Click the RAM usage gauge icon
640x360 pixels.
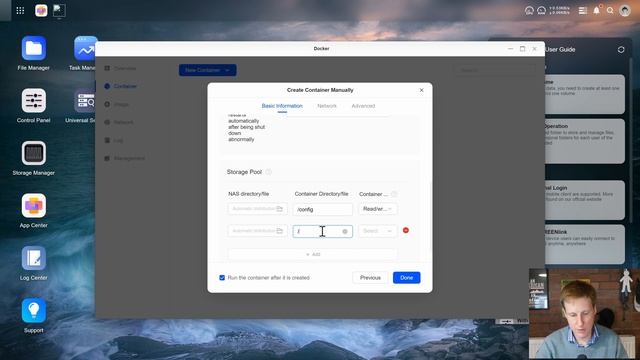coord(542,11)
